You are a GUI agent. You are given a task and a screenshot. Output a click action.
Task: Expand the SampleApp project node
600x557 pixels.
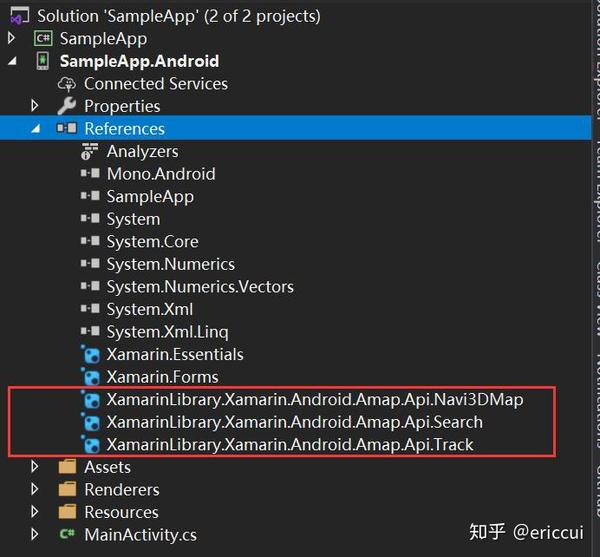pyautogui.click(x=11, y=38)
